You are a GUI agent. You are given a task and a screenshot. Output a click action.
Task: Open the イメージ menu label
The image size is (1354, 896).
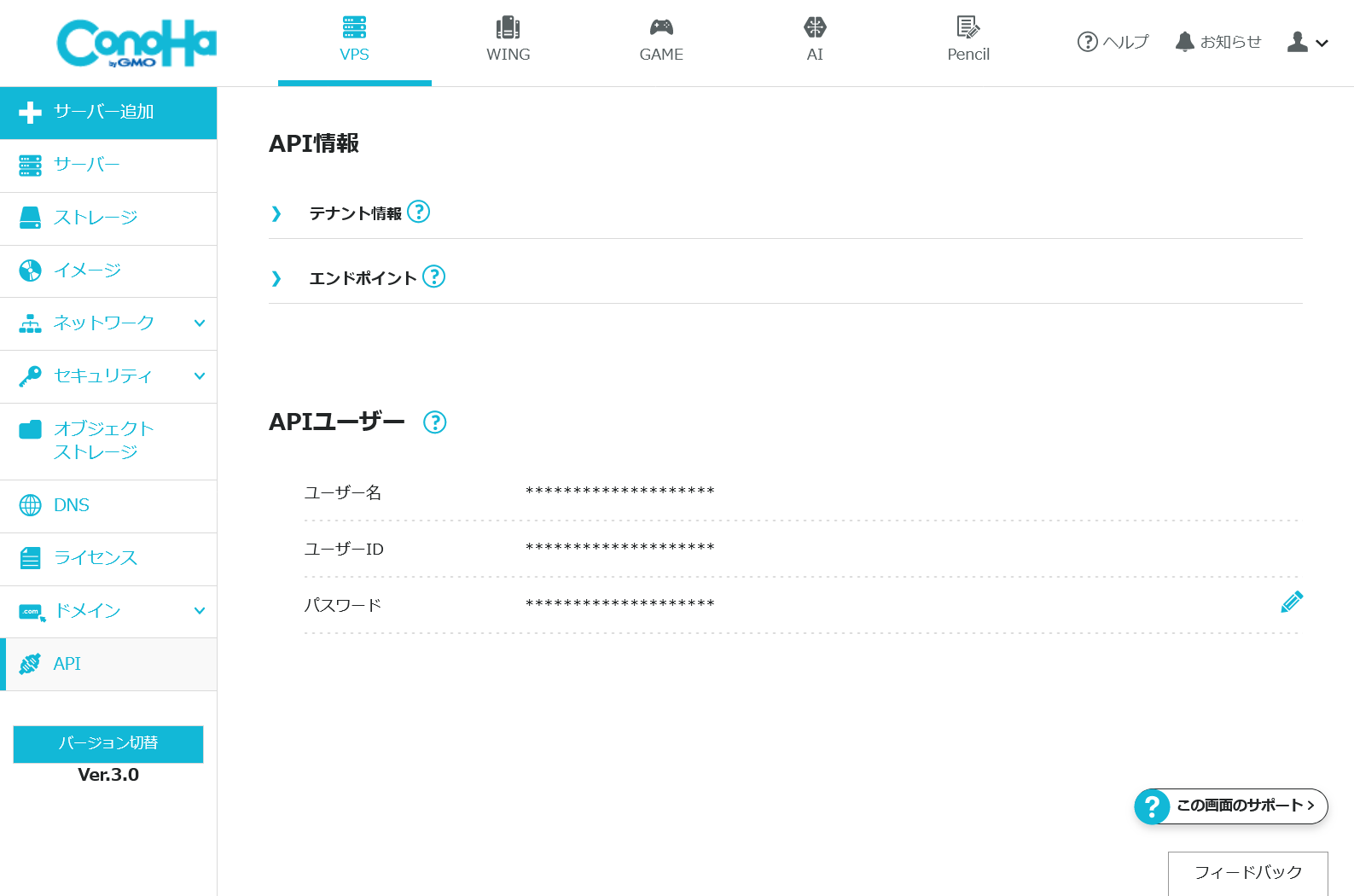point(87,271)
